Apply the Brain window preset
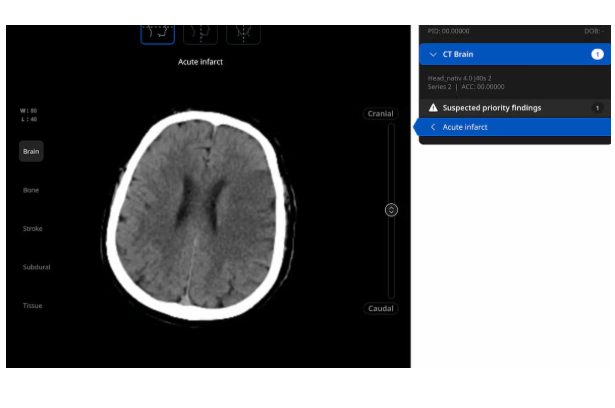This screenshot has height=408, width=615. [x=31, y=151]
